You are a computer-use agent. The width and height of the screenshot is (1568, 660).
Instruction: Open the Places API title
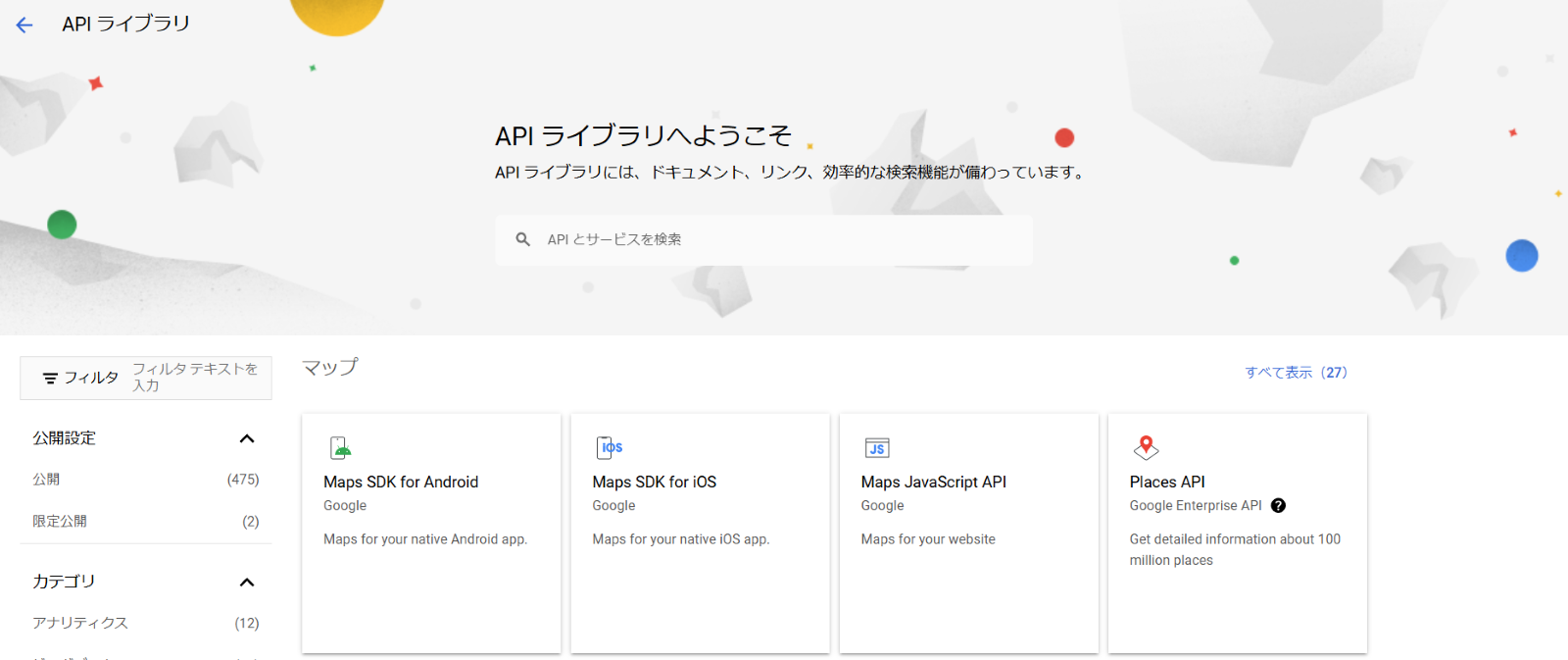(x=1167, y=482)
